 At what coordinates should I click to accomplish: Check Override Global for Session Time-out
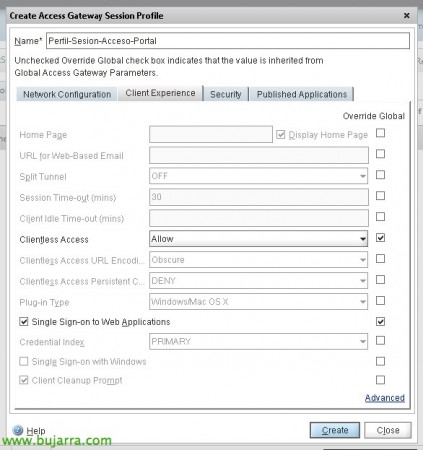(380, 196)
